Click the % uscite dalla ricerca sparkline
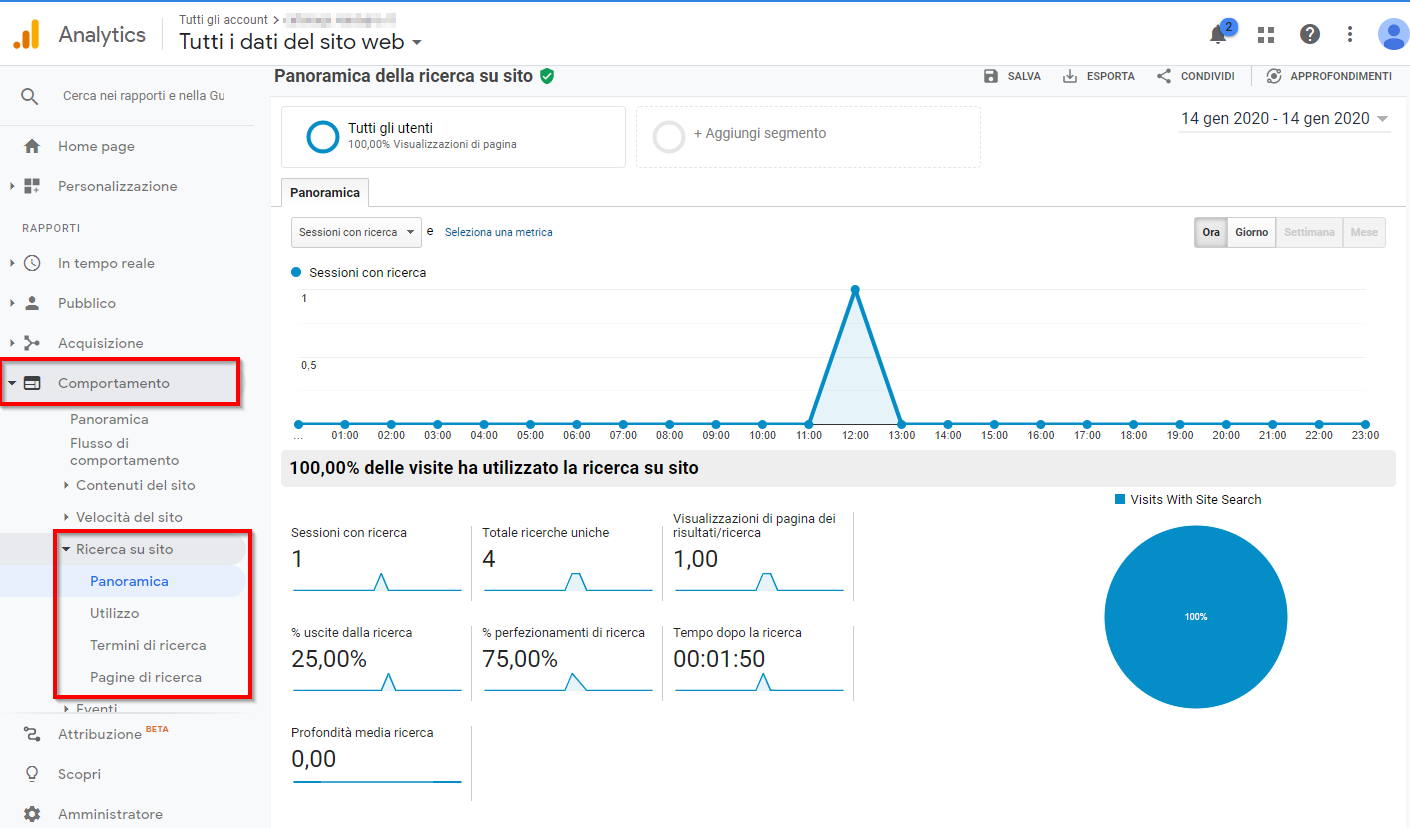The image size is (1410, 828). (377, 682)
